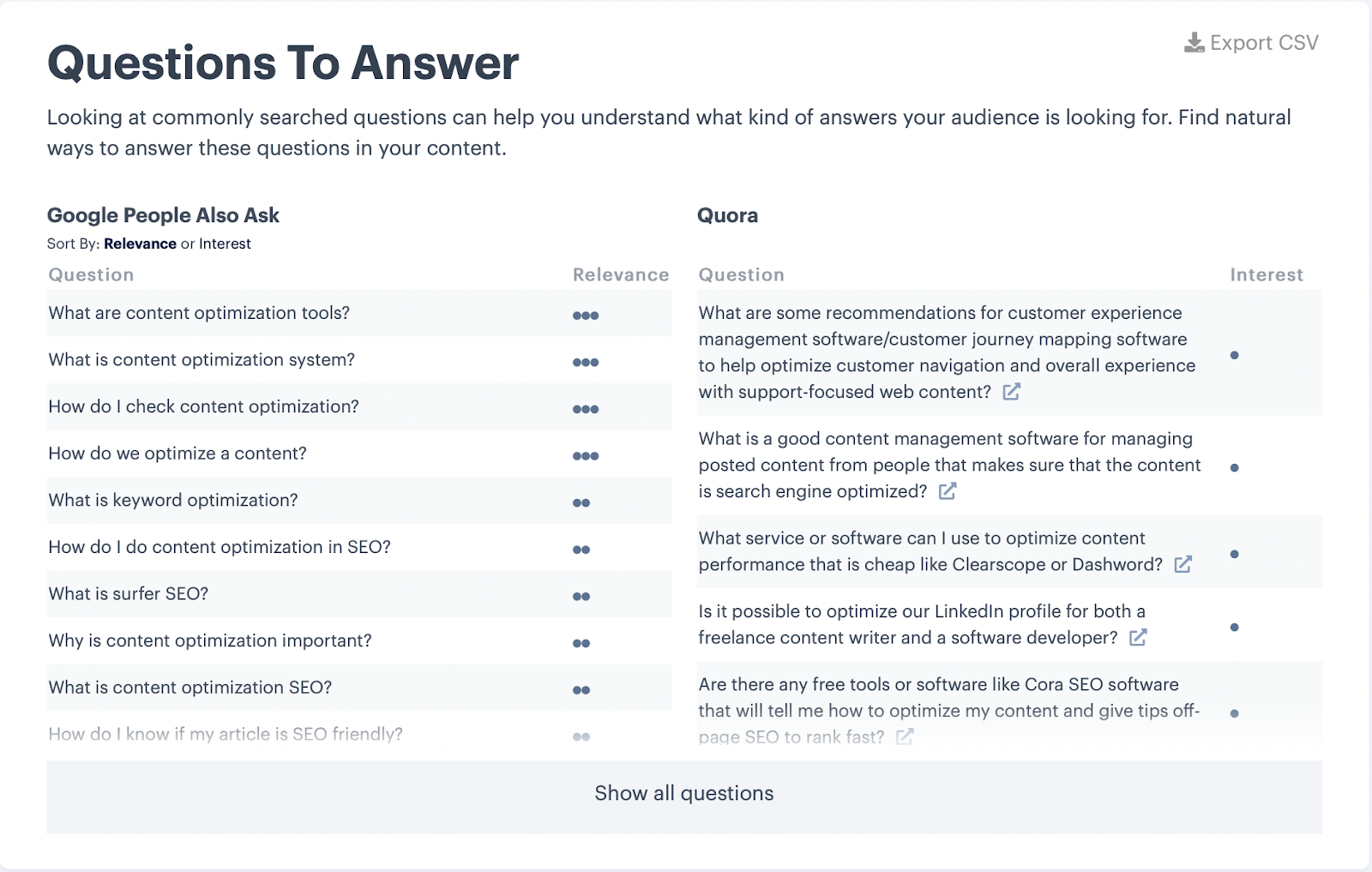Screen dimensions: 1372x872
Task: Open external link icon after 'search engine optimized?'
Action: pos(948,491)
